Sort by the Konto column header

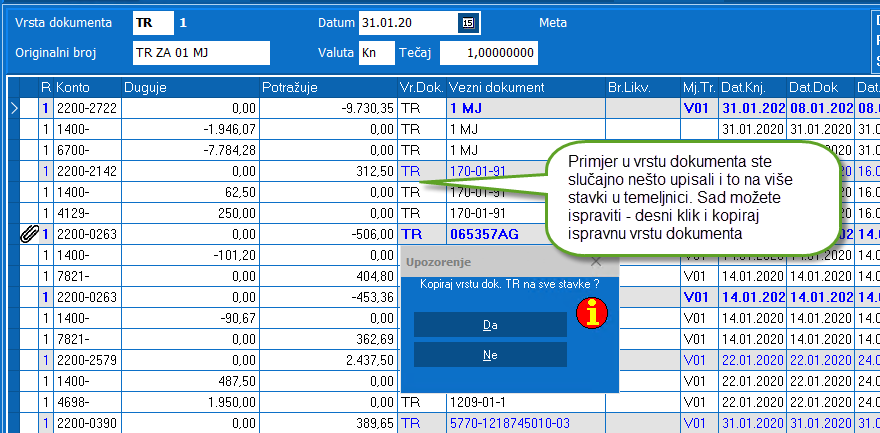pyautogui.click(x=86, y=88)
